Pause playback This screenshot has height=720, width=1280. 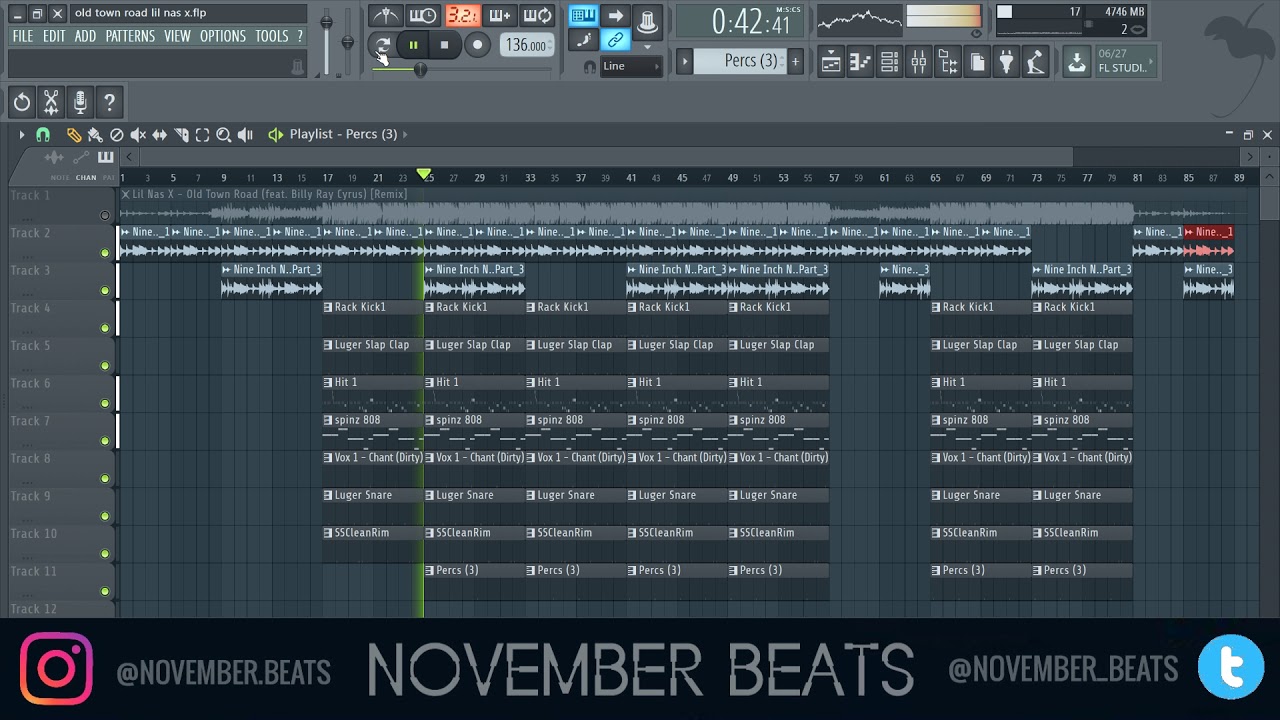pyautogui.click(x=413, y=45)
